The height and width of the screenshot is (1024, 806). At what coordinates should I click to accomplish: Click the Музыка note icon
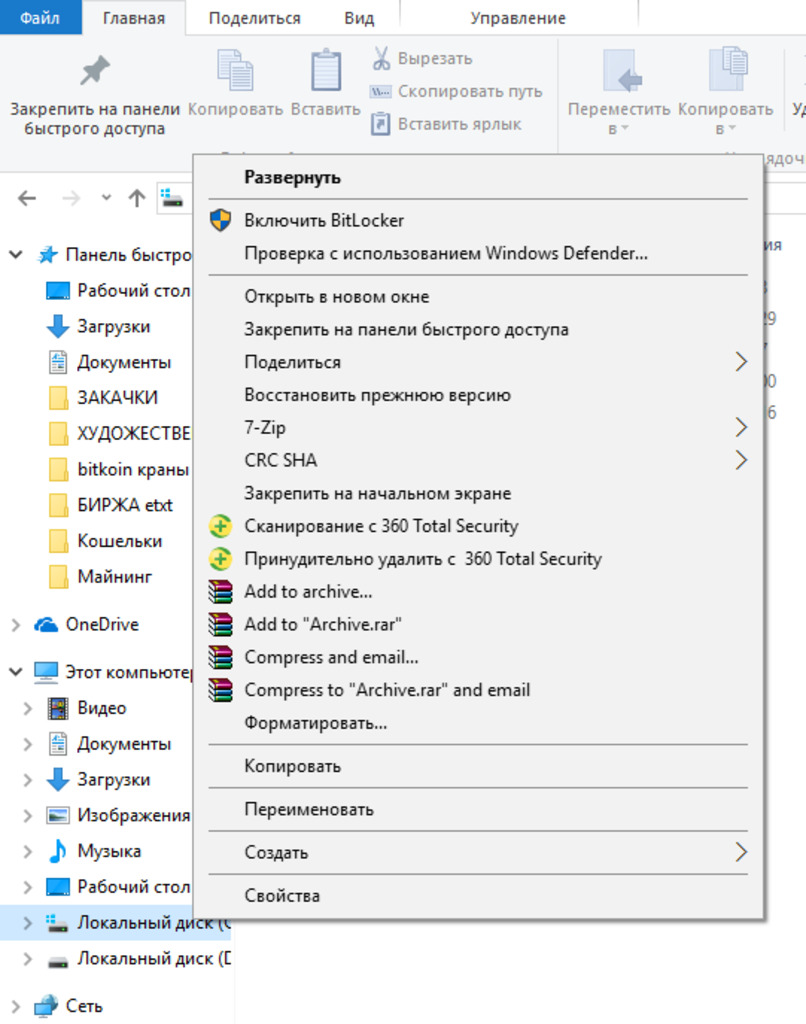pos(57,851)
